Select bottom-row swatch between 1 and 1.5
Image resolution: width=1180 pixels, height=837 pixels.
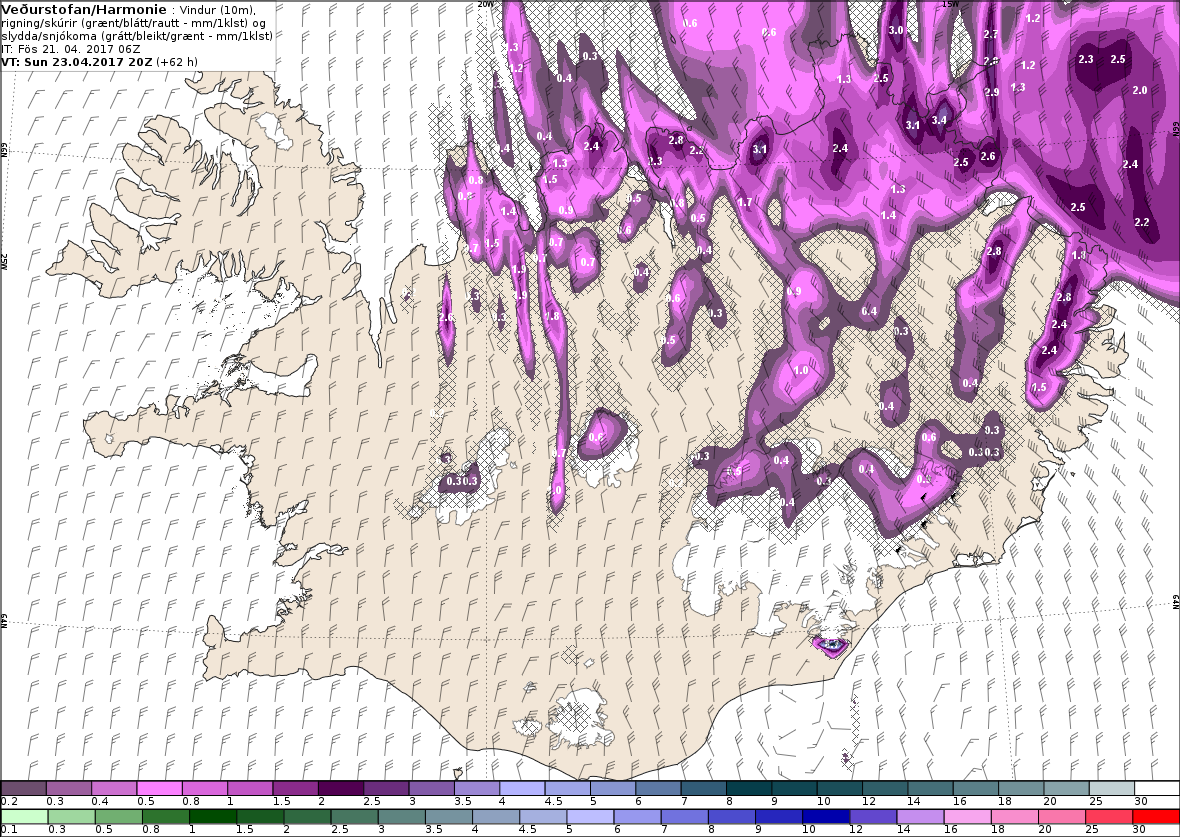coord(212,817)
